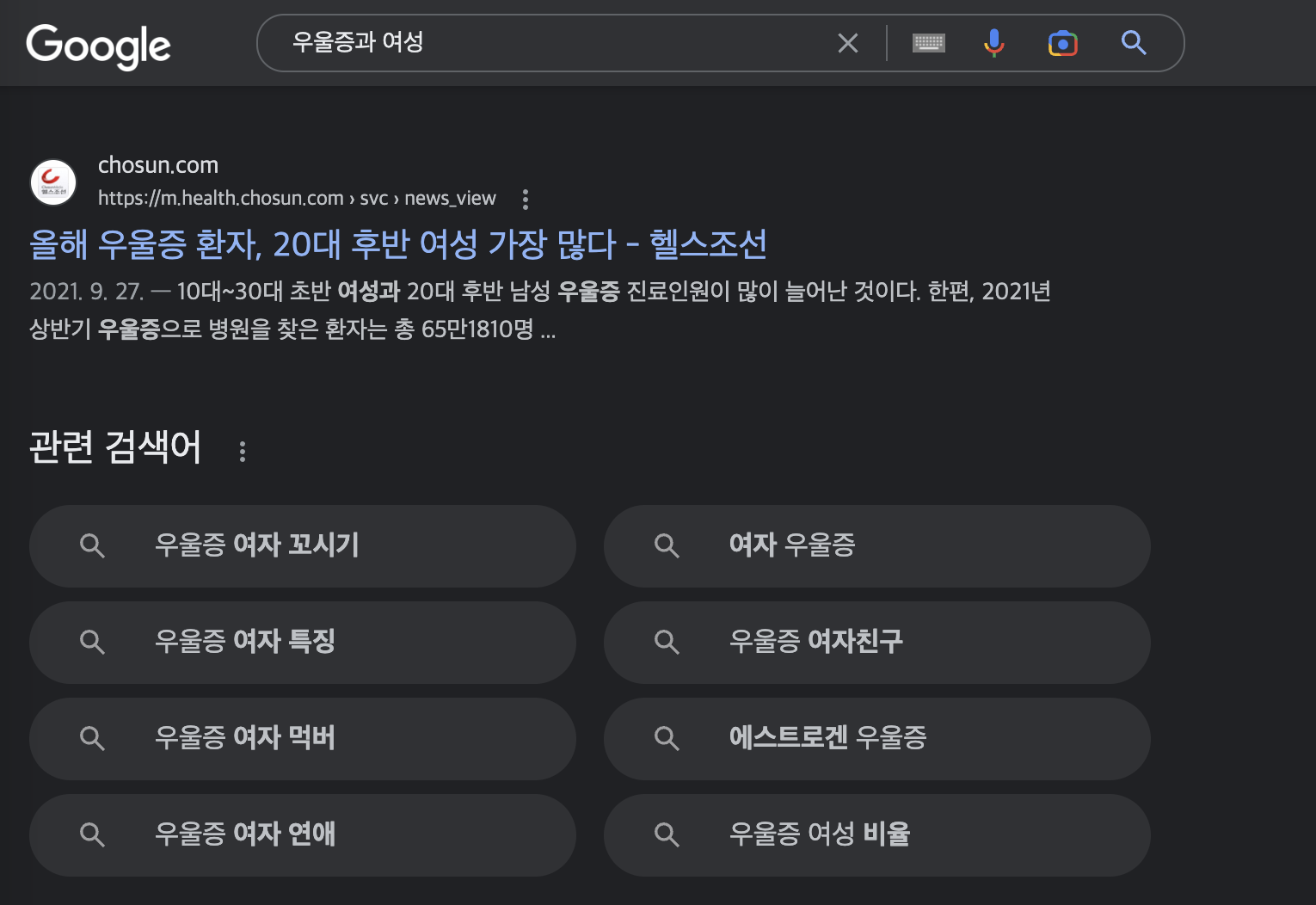Click the snippet date 2021. 9. 27.
Screen dimensions: 1316x905
pyautogui.click(x=86, y=292)
